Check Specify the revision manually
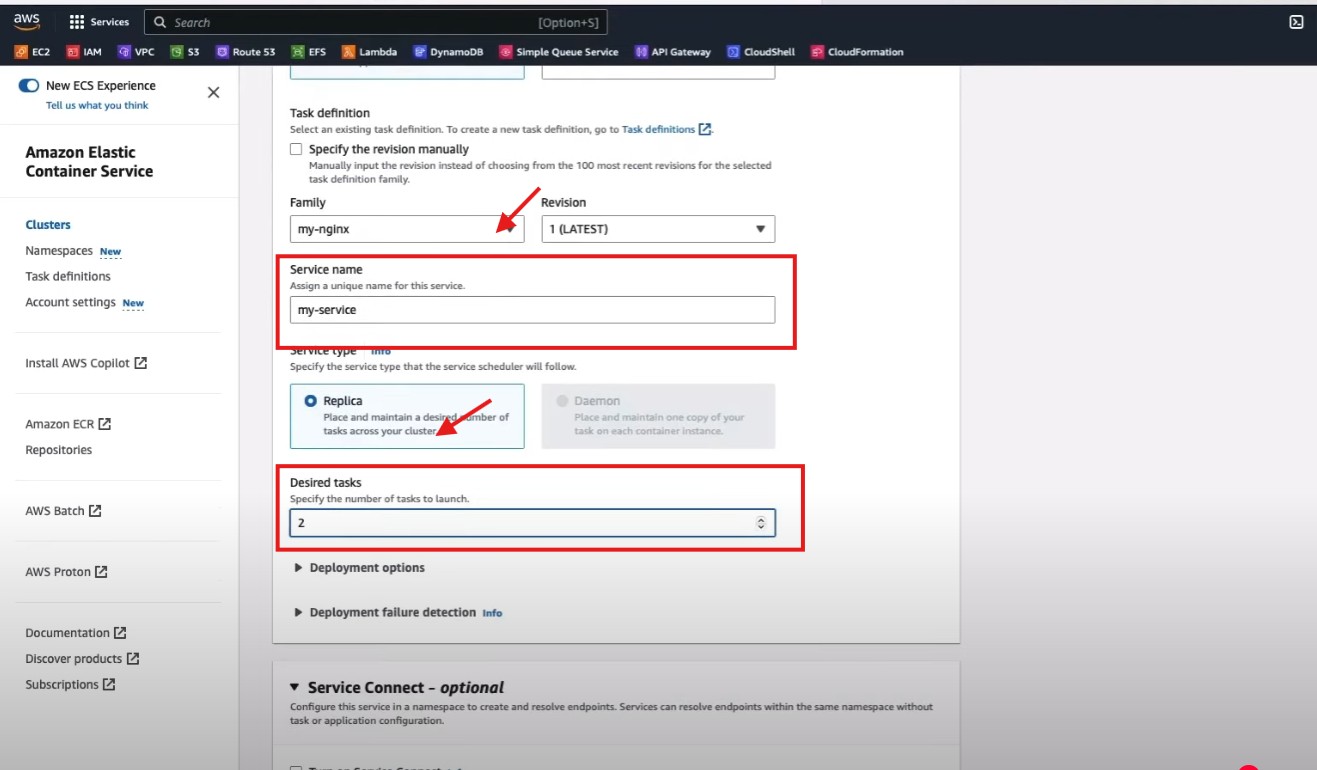The height and width of the screenshot is (770, 1317). pos(296,149)
